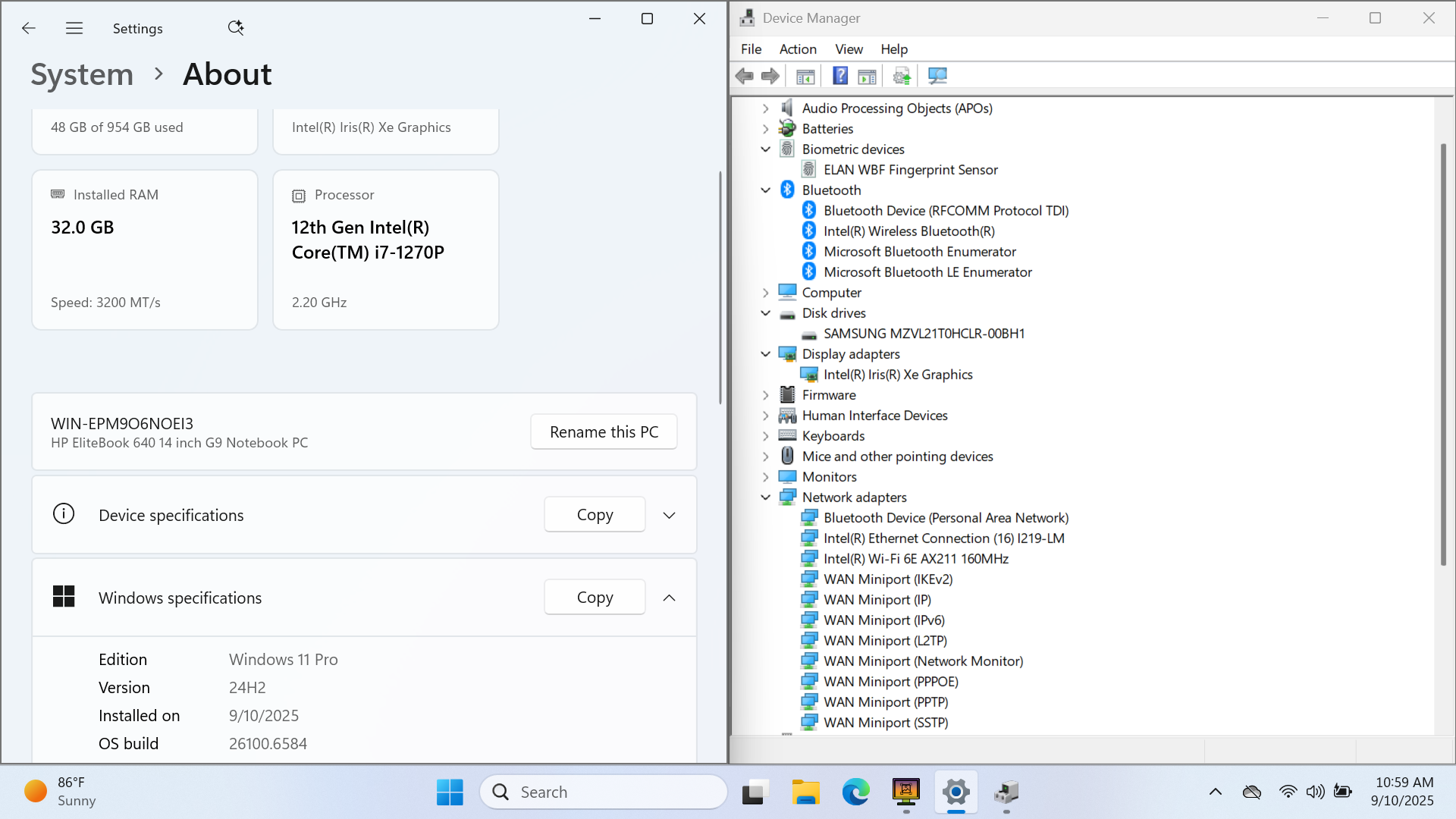The height and width of the screenshot is (819, 1456).
Task: Click the blue Help question mark icon
Action: 840,76
